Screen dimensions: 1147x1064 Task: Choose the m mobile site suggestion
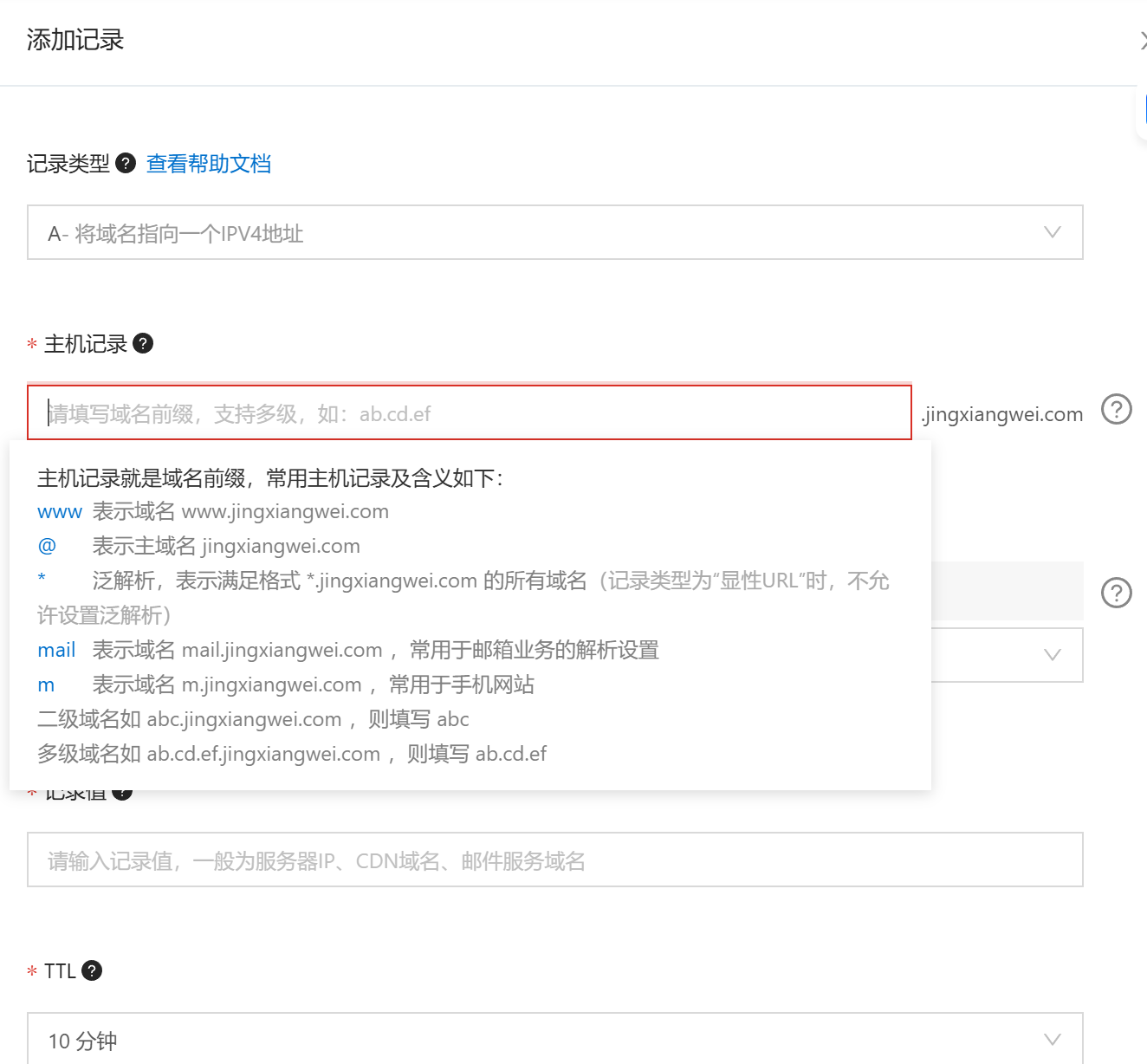tap(46, 685)
